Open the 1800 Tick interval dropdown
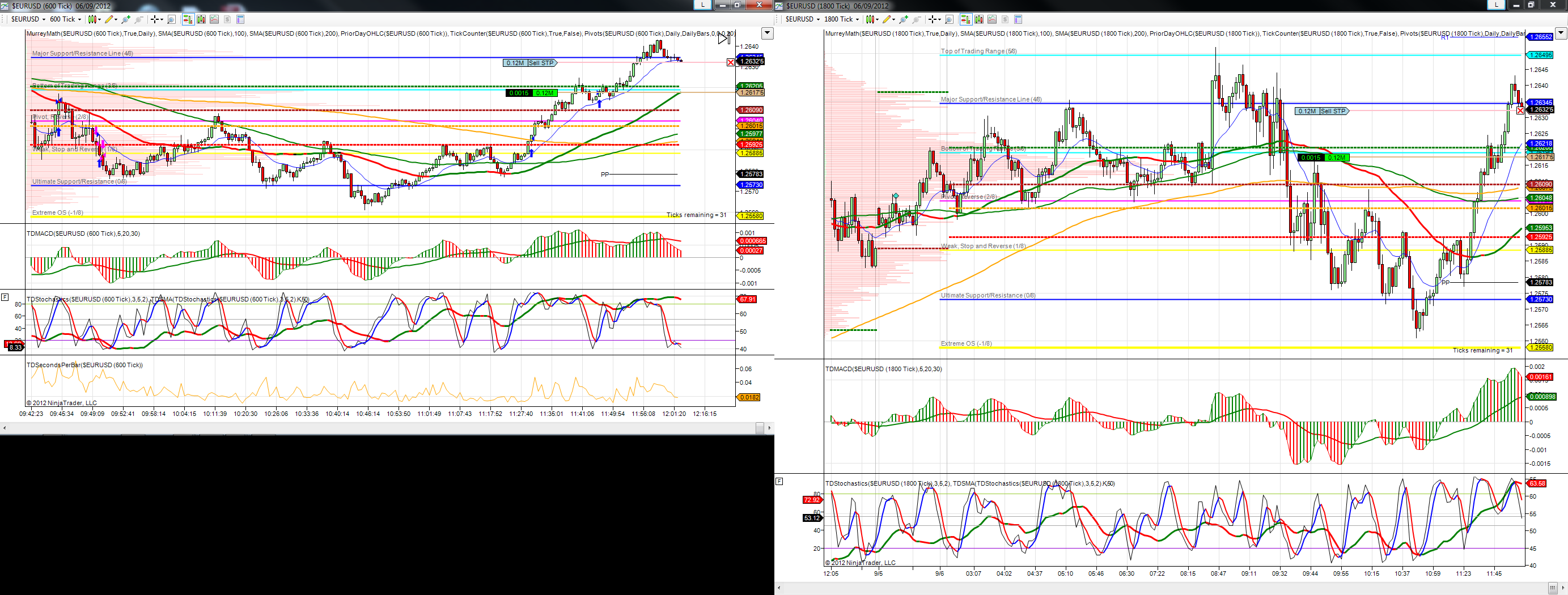Viewport: 1568px width, 595px height. tap(842, 19)
